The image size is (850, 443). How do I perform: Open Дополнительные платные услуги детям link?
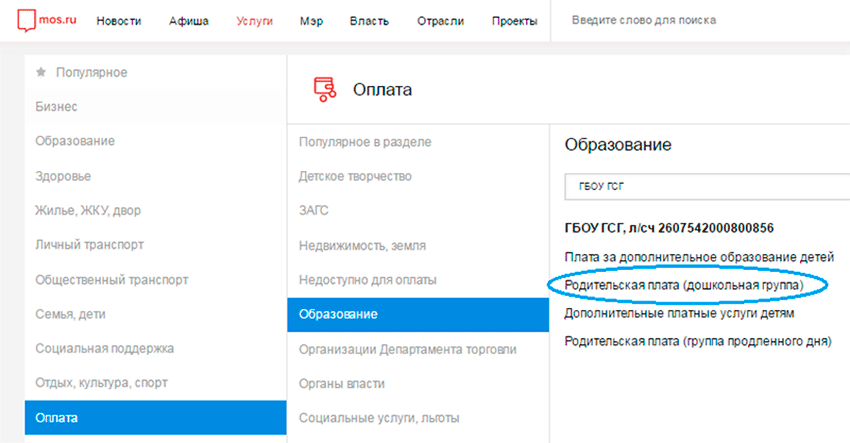(679, 313)
